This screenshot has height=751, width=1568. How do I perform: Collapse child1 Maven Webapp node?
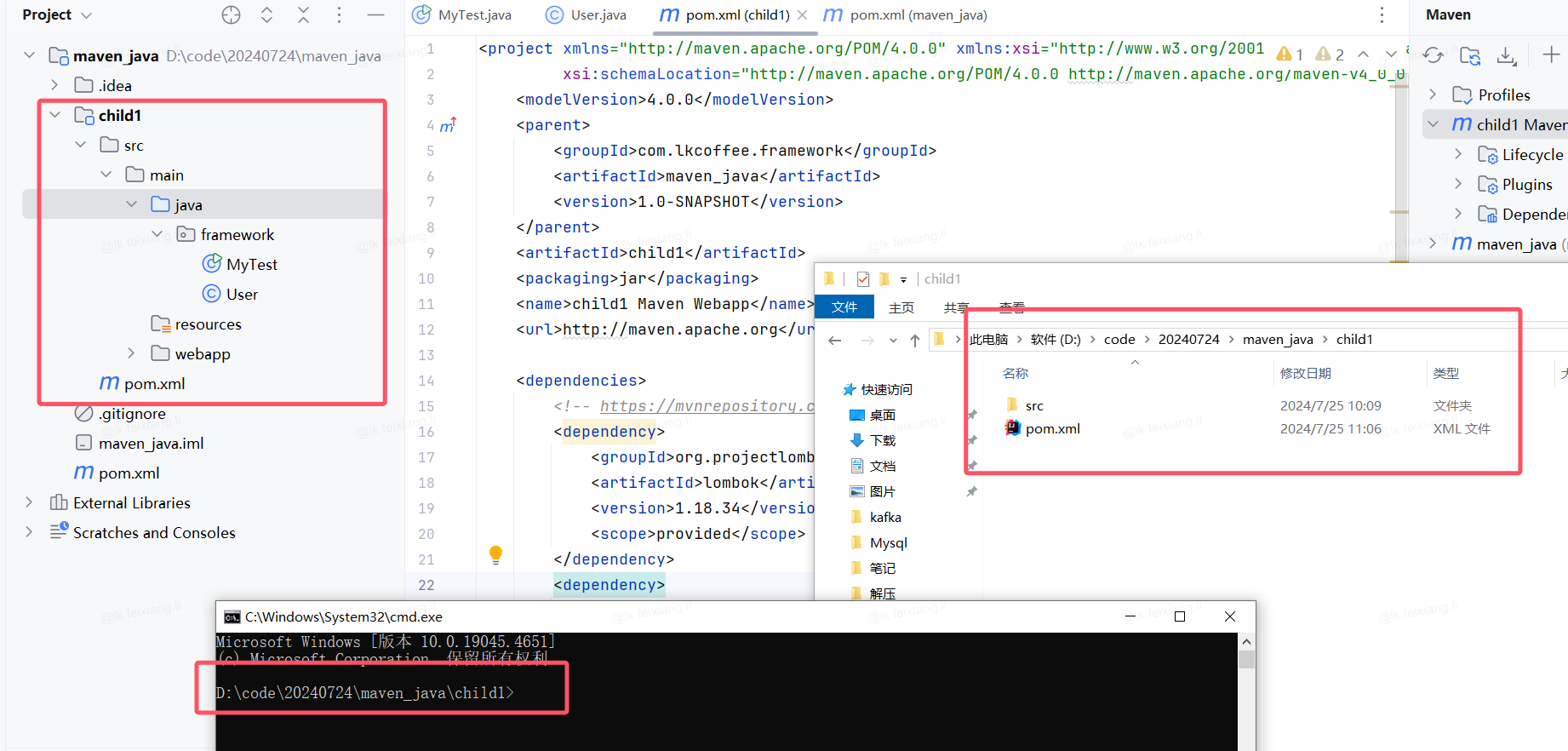click(1433, 124)
